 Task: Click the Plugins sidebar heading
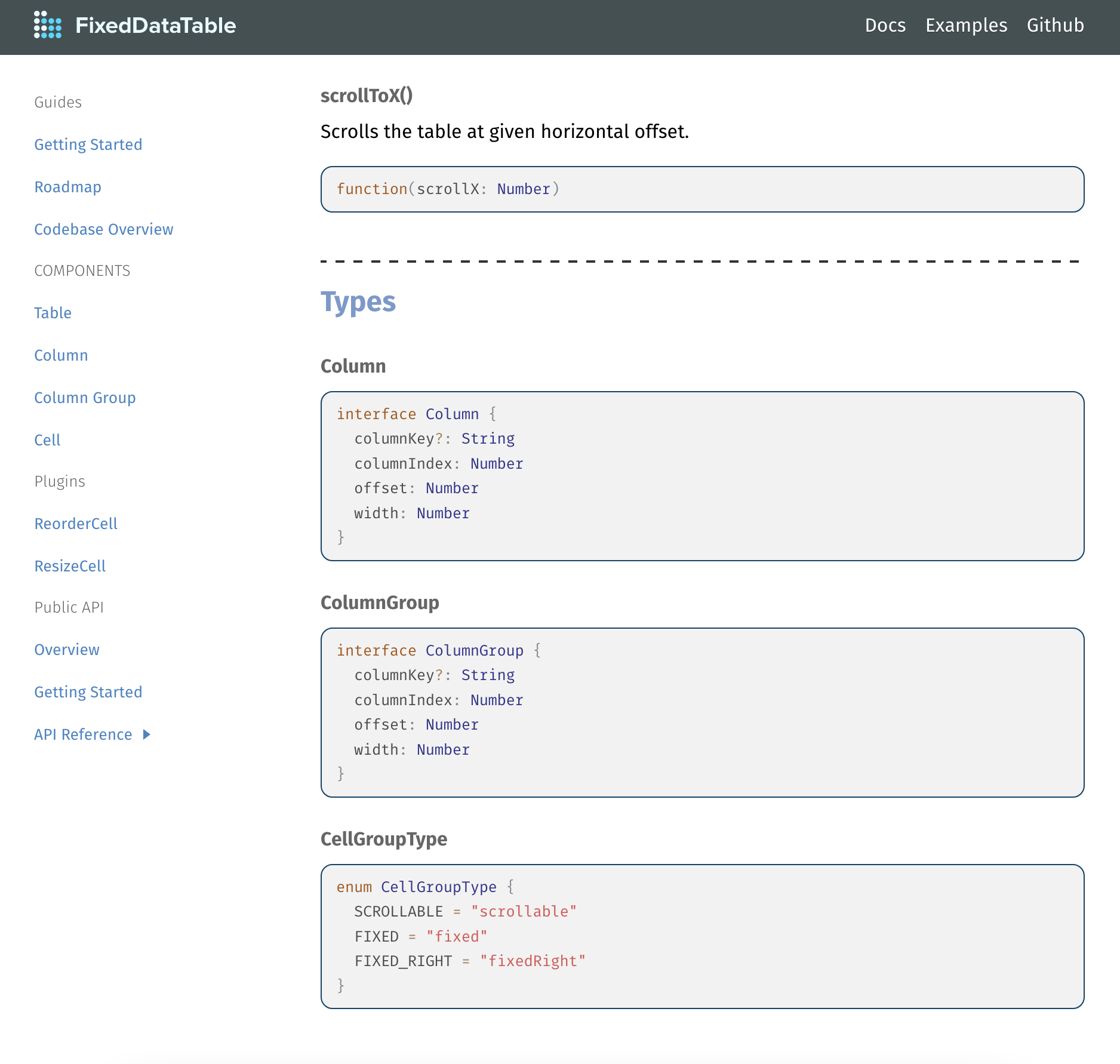click(60, 481)
